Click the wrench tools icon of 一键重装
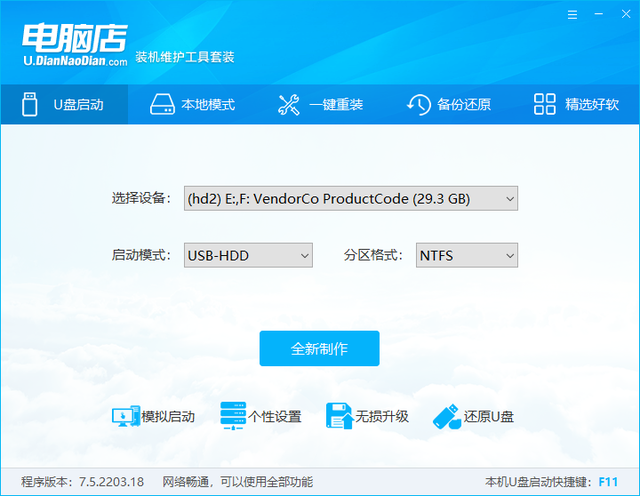The width and height of the screenshot is (640, 496). click(x=289, y=105)
